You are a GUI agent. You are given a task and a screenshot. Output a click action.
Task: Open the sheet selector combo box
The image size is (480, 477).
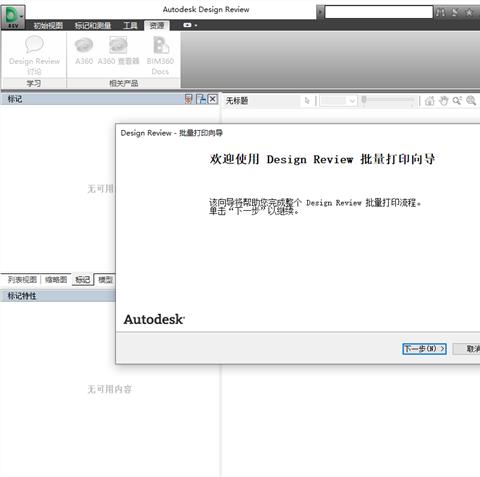(339, 100)
